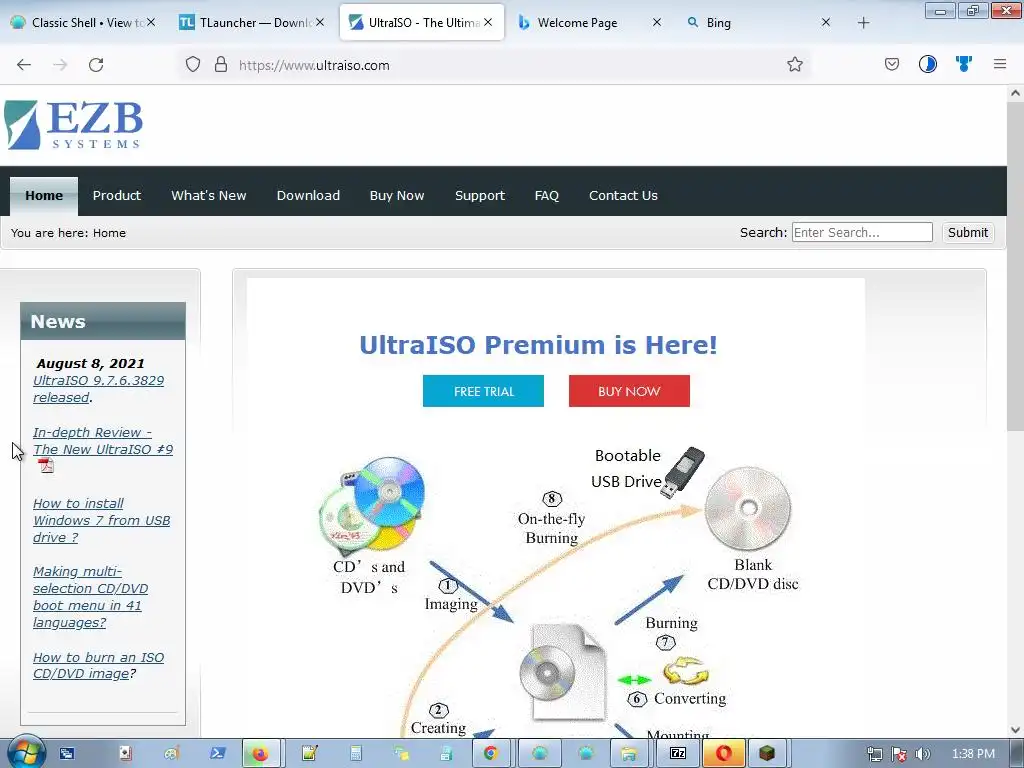The width and height of the screenshot is (1024, 768).
Task: Open How to install Windows 7 from USB link
Action: click(101, 520)
